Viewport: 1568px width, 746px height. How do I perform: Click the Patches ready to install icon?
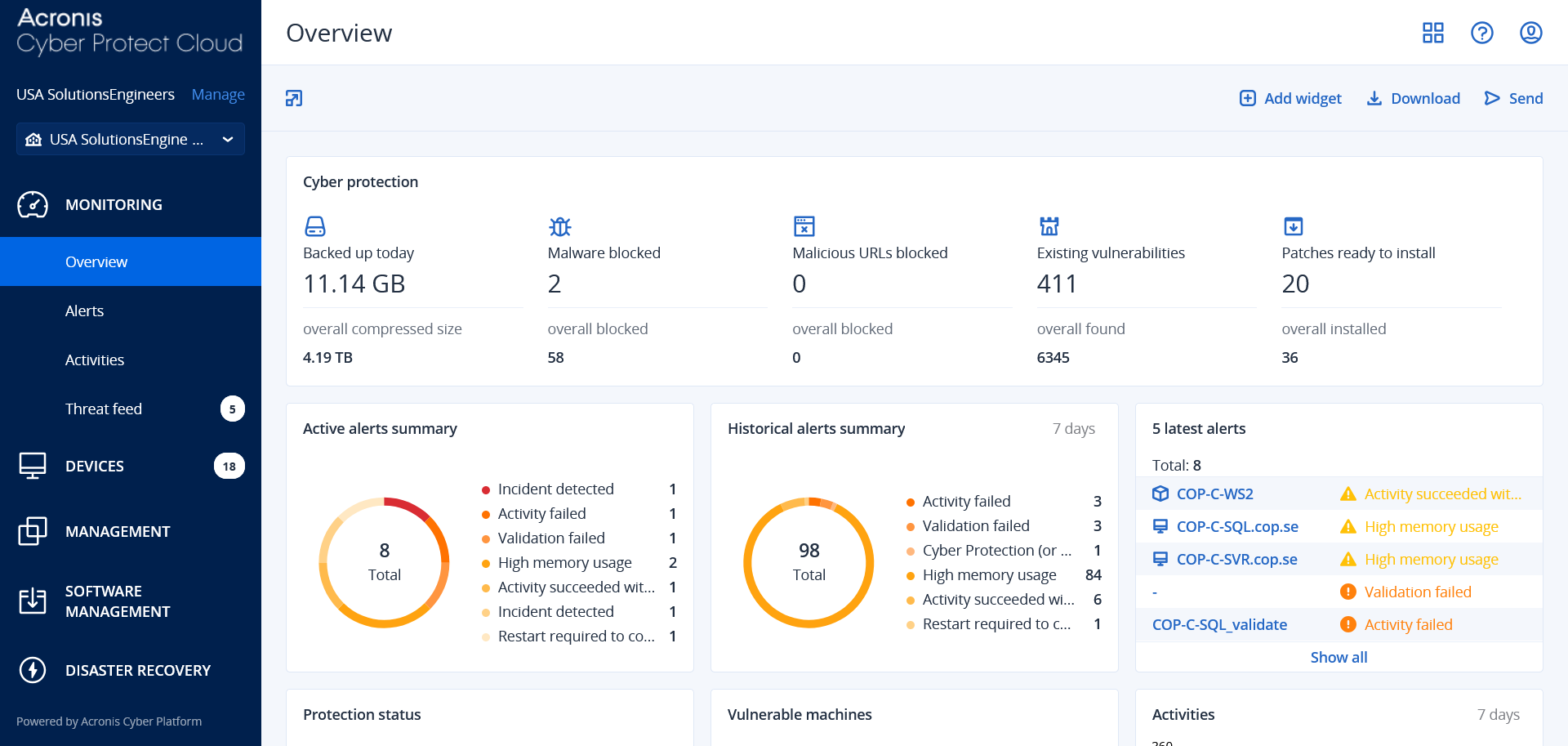(x=1294, y=226)
